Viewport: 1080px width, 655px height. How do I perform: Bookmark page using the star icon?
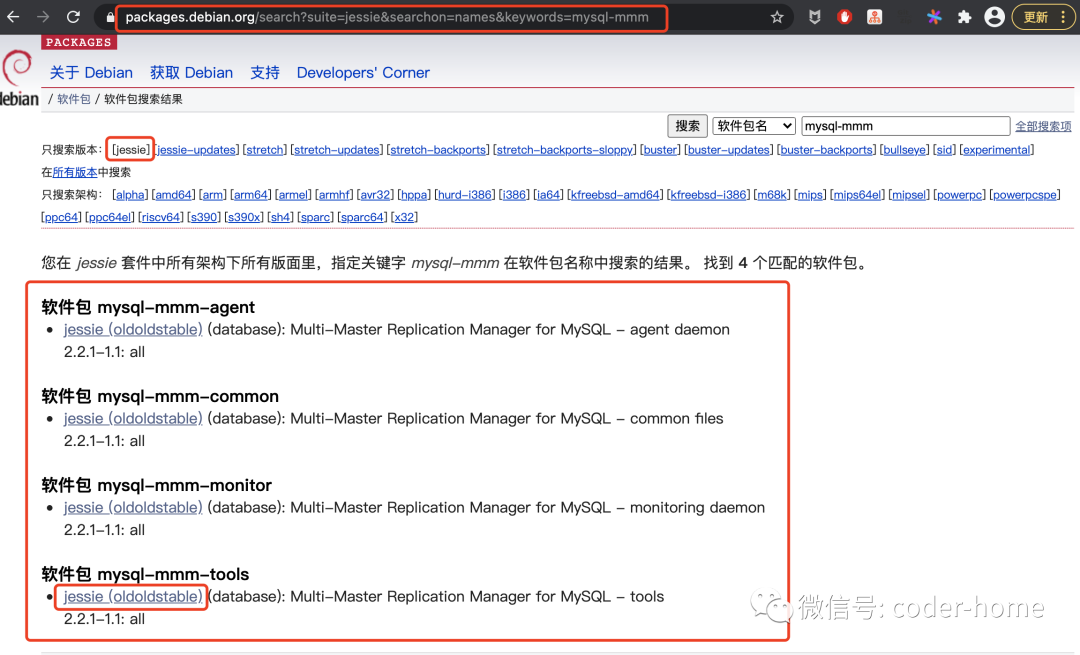pos(777,17)
